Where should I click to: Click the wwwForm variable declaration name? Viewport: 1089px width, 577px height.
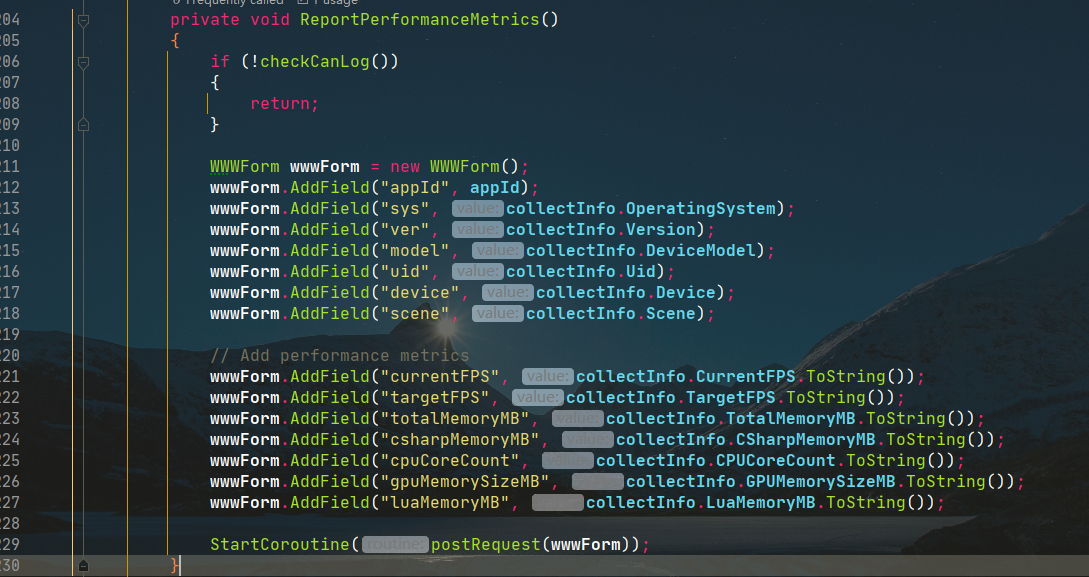(324, 167)
